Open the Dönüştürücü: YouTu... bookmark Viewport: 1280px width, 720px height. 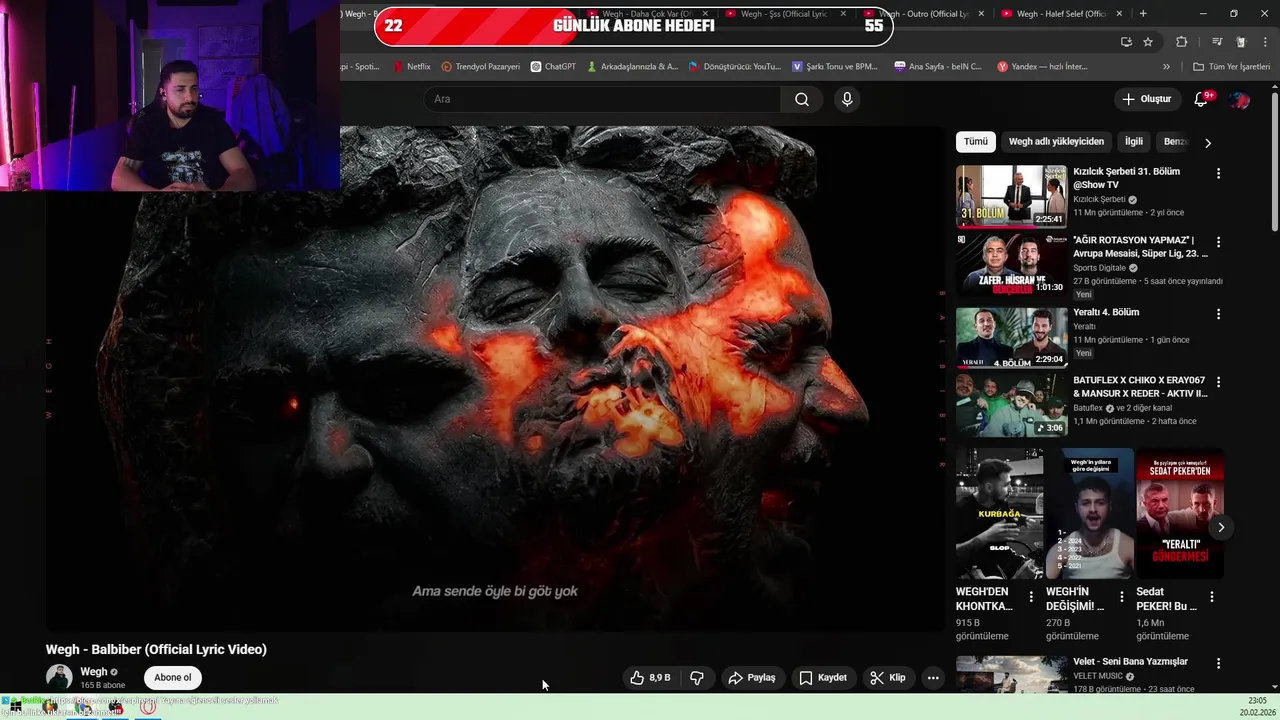point(734,67)
